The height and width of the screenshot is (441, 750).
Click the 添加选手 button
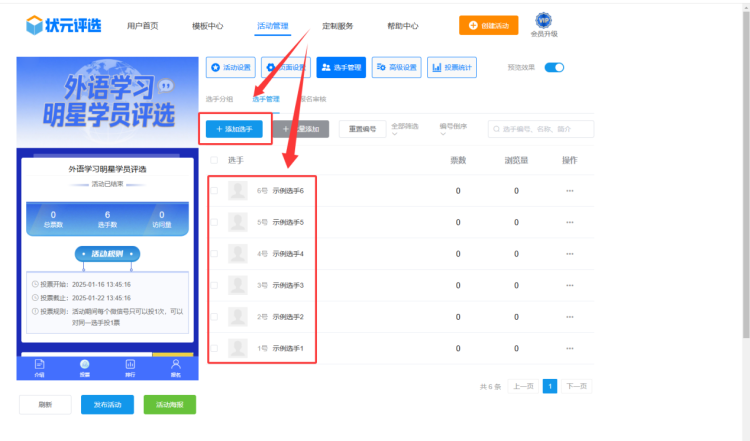pyautogui.click(x=239, y=129)
